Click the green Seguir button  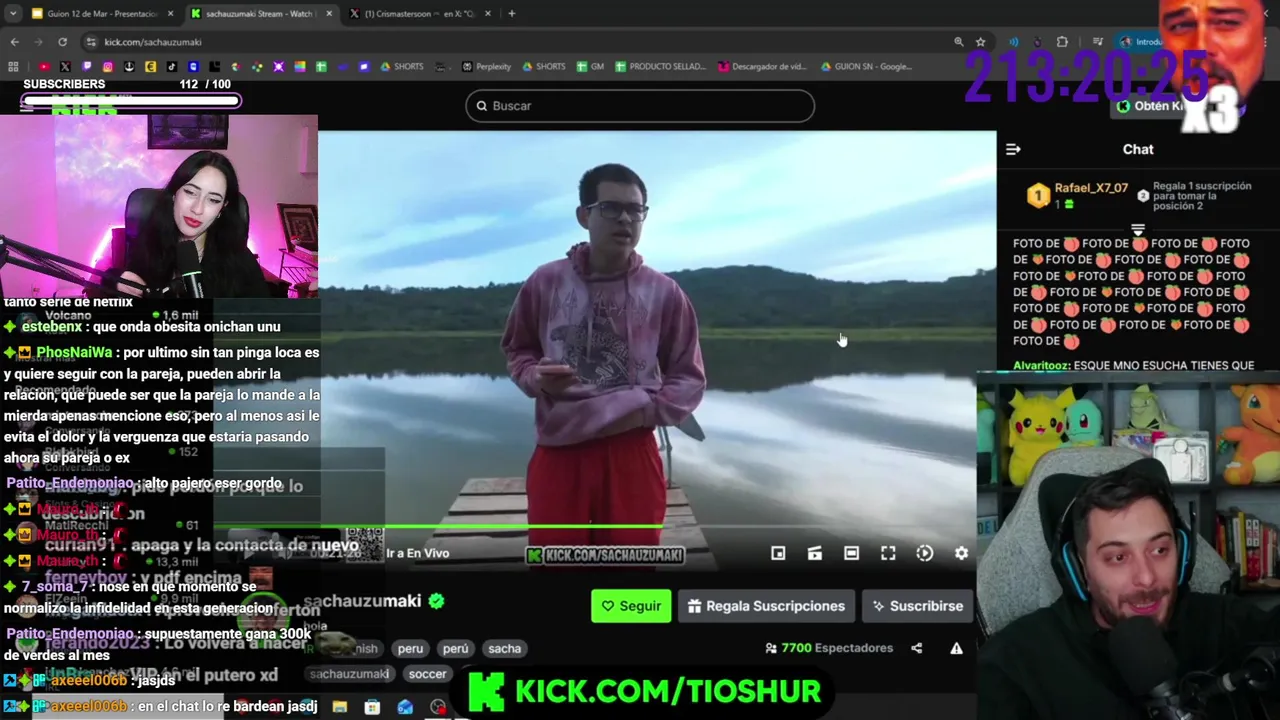631,606
